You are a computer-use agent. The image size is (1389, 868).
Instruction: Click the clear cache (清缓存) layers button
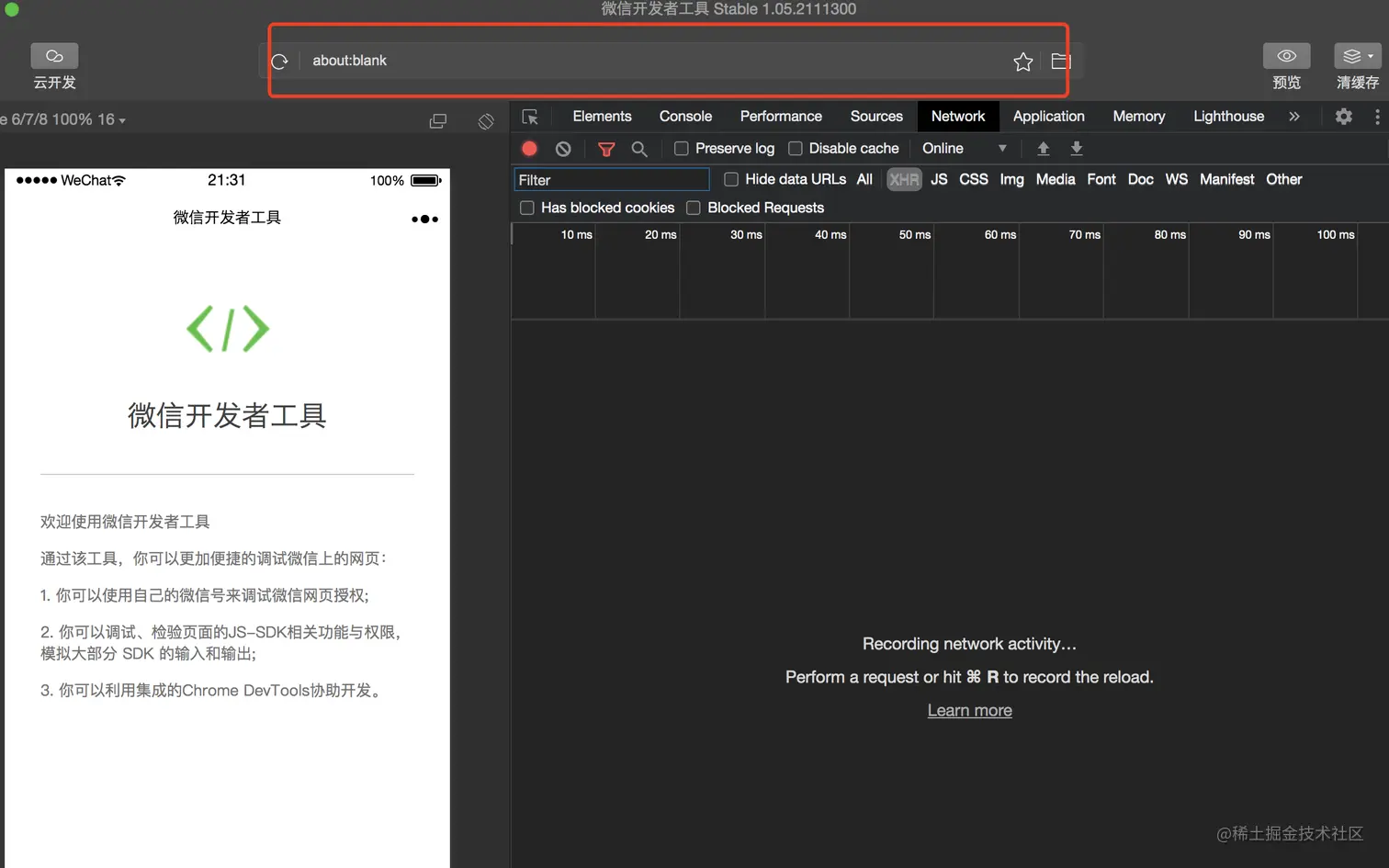[1357, 56]
